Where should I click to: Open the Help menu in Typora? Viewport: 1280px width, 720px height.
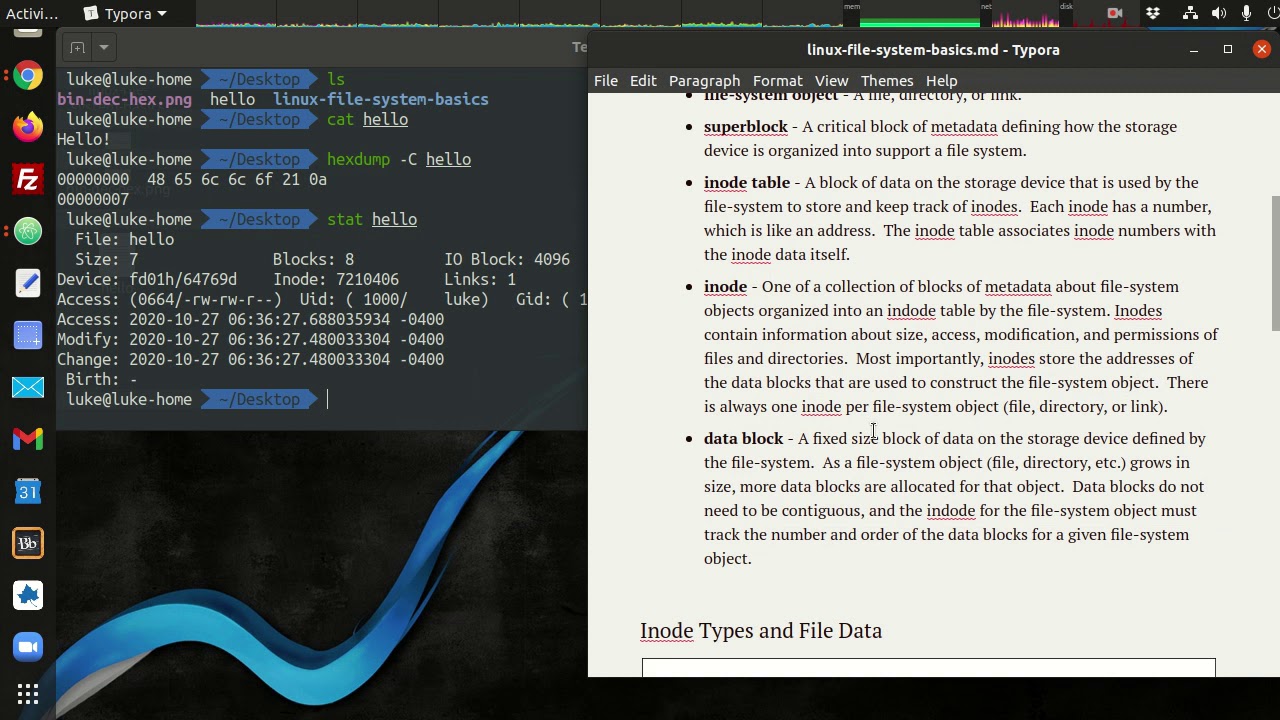click(x=941, y=80)
